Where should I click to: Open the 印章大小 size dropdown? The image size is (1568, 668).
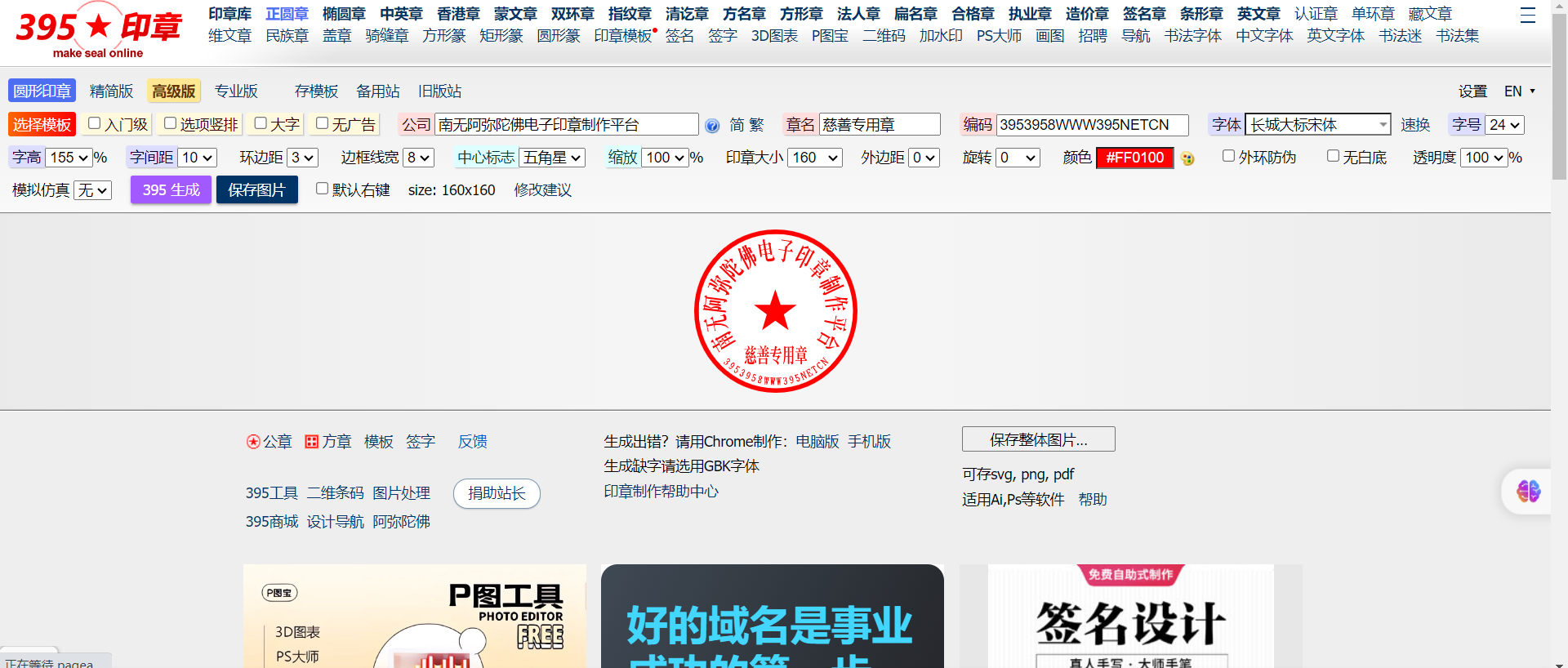click(x=815, y=158)
